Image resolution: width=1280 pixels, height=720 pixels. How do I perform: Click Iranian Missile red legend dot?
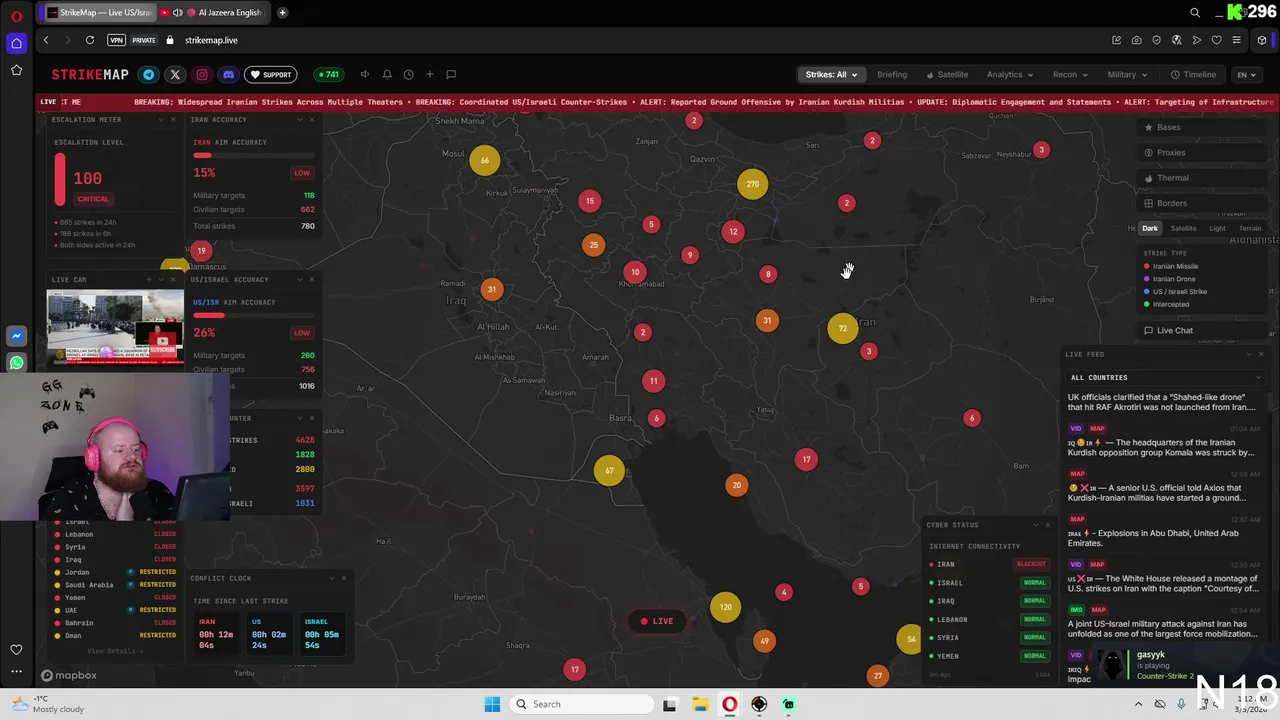[x=1147, y=266]
